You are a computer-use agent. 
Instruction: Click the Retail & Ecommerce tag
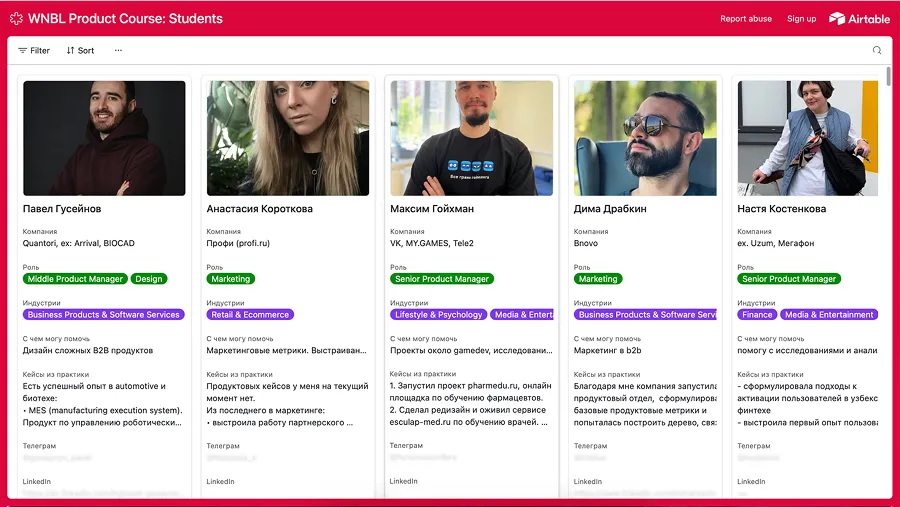pos(250,315)
